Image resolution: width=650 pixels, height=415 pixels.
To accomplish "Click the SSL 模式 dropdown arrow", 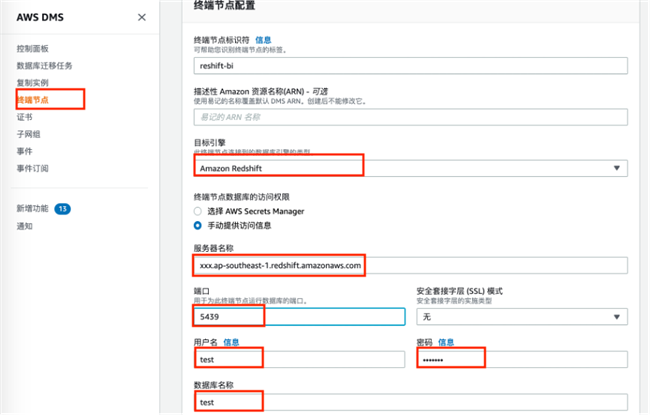I will point(617,317).
